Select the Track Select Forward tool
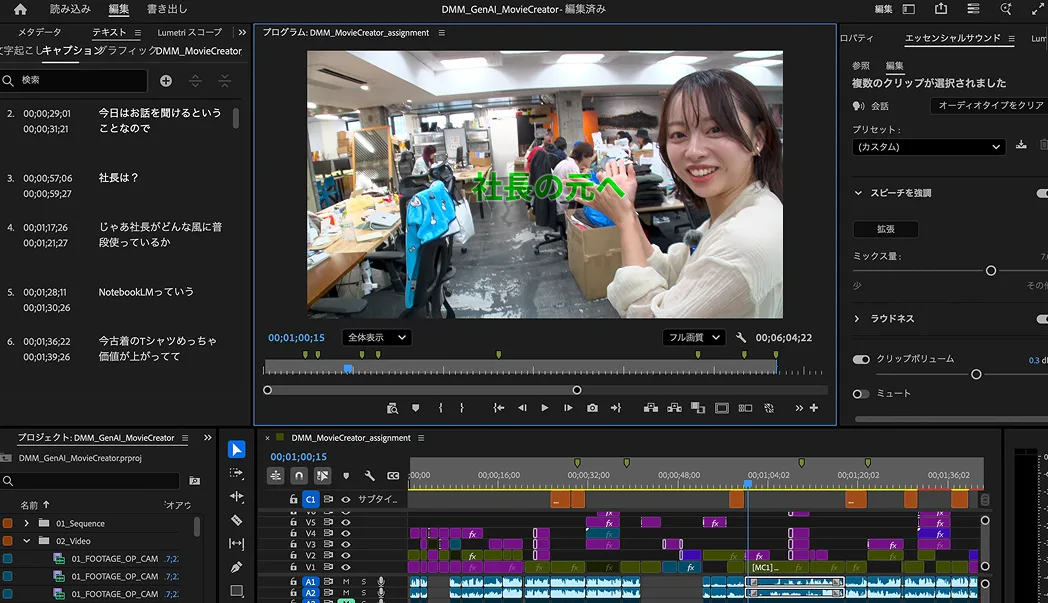Viewport: 1048px width, 603px height. pos(236,473)
